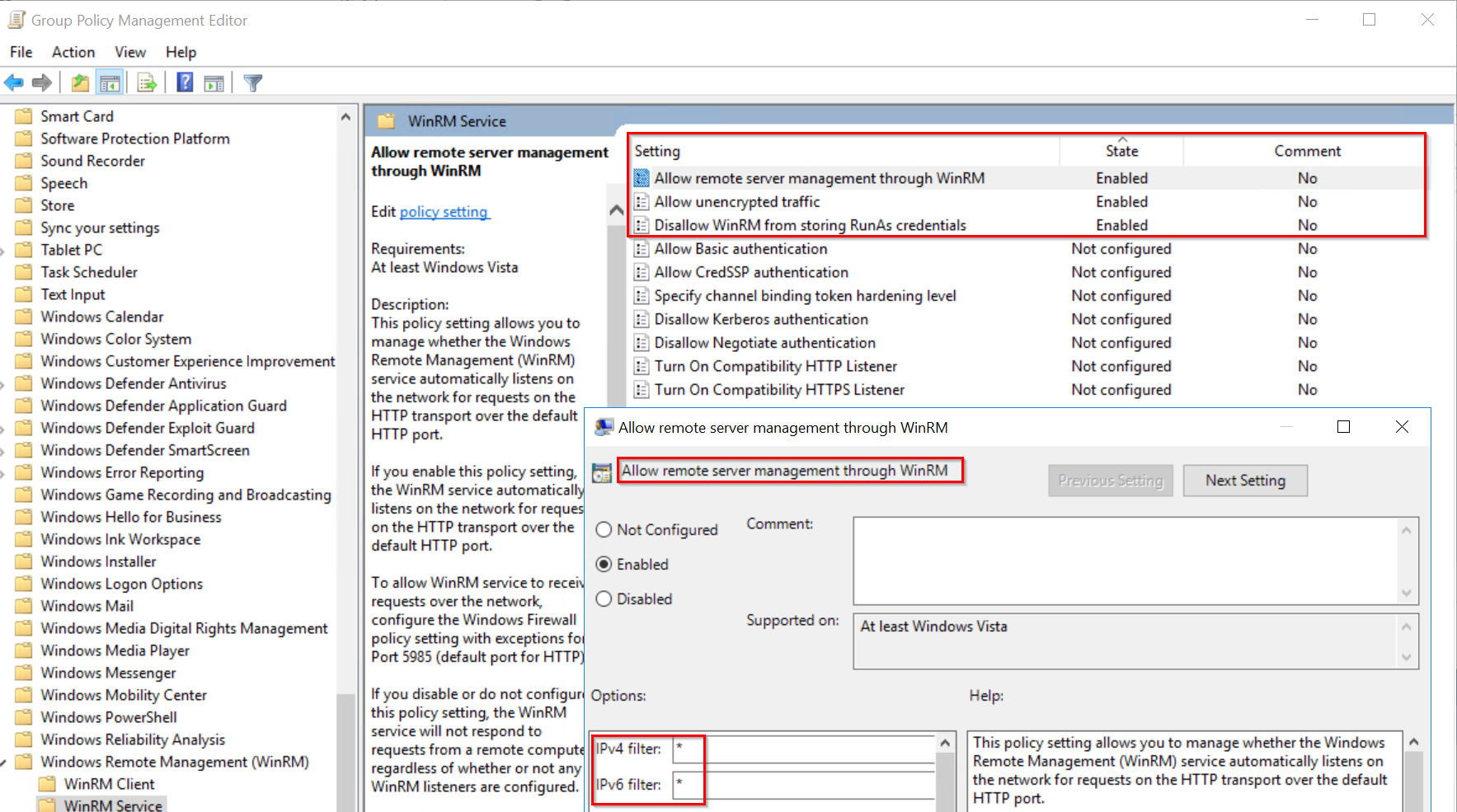Click the folder icon next to WinRM Client
Viewport: 1457px width, 812px height.
(x=48, y=784)
